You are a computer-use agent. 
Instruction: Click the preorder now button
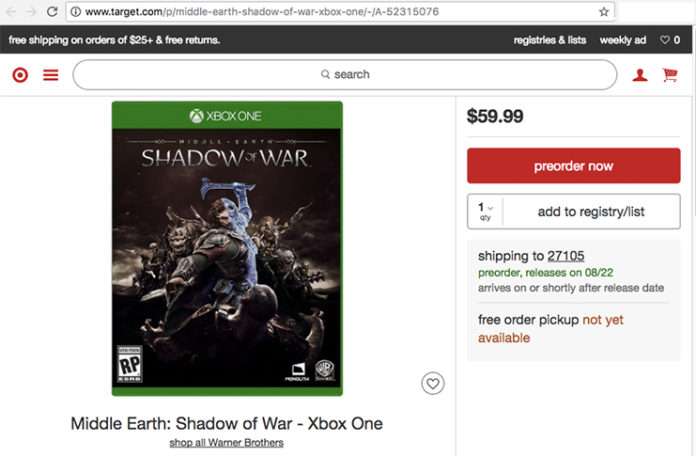(x=573, y=166)
